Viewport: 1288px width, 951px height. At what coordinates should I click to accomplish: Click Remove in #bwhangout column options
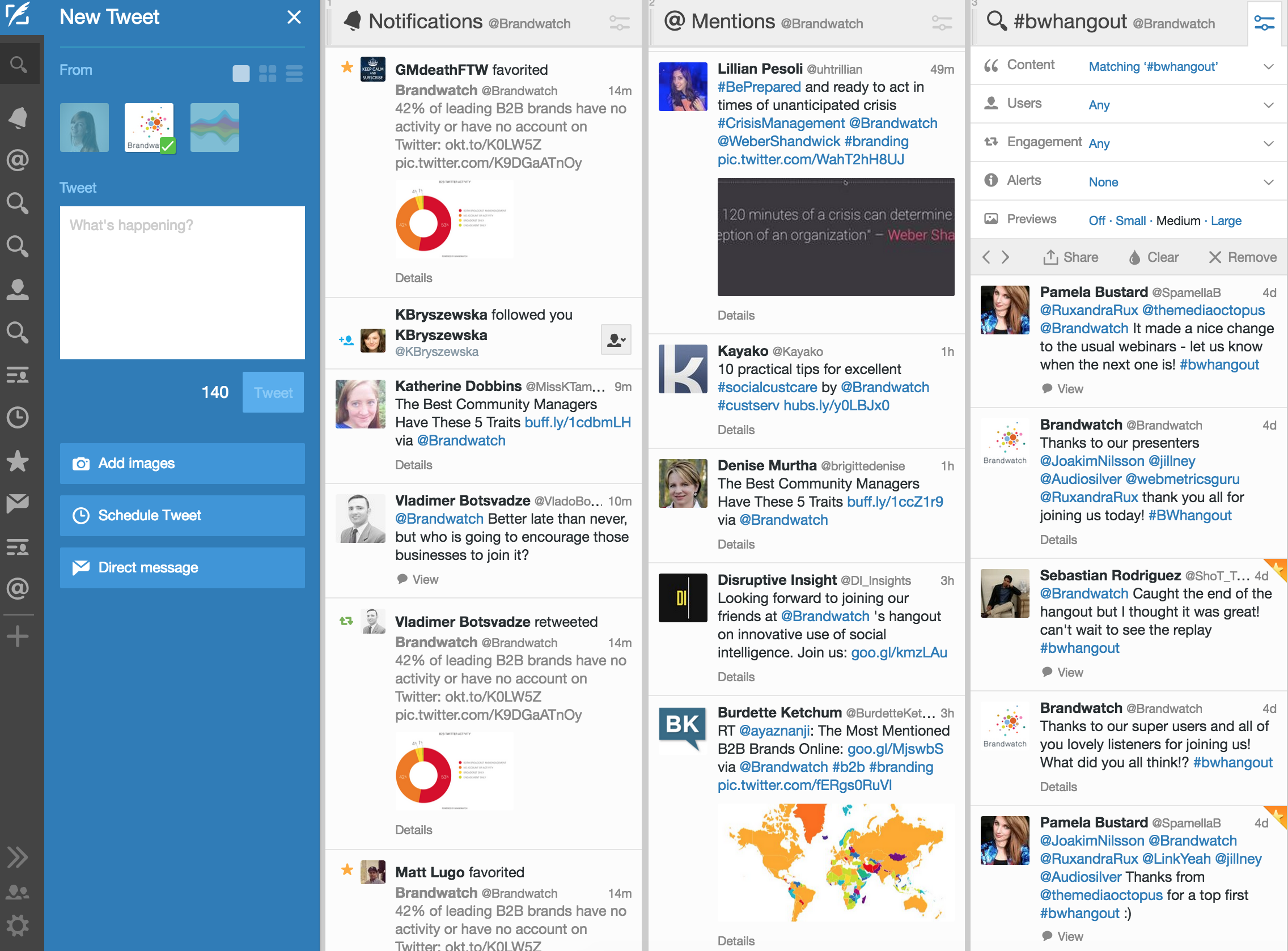click(x=1243, y=257)
